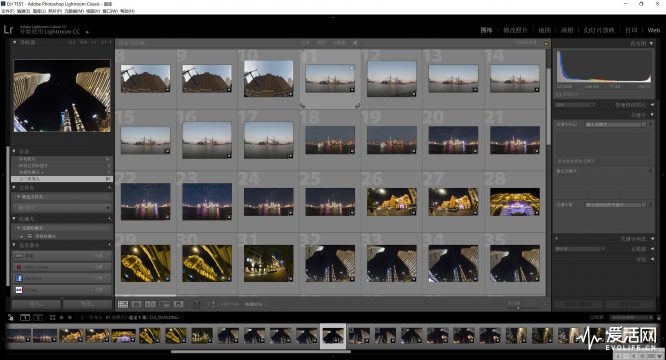Open the Map module
The height and width of the screenshot is (360, 666).
[x=545, y=30]
